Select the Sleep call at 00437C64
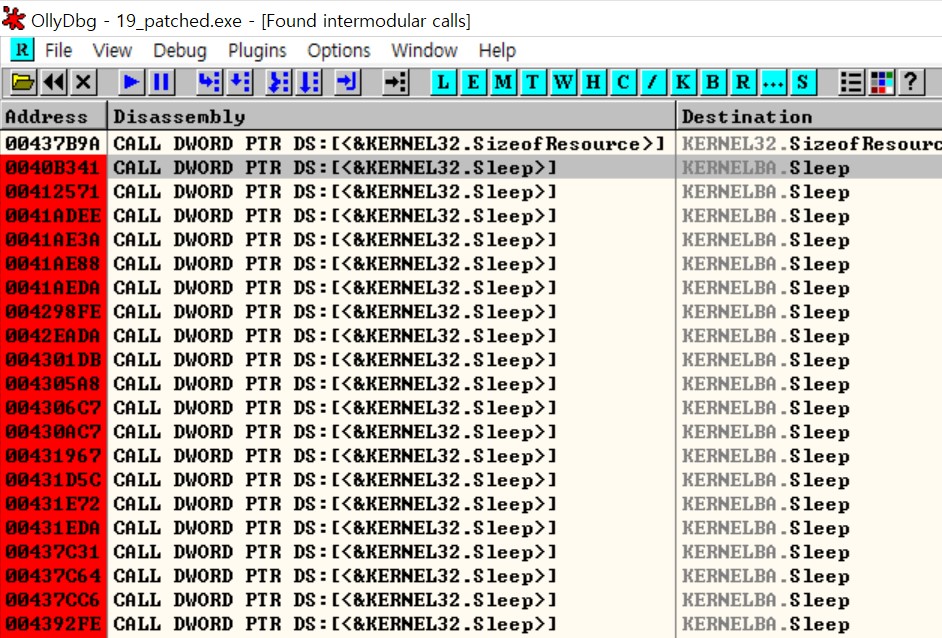 471,576
